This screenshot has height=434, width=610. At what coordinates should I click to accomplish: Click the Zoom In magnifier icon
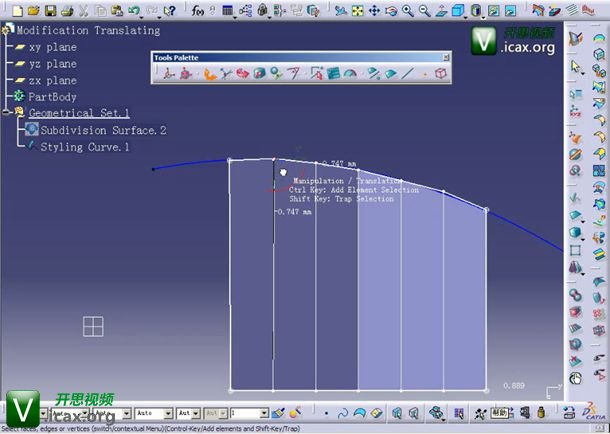pyautogui.click(x=407, y=11)
